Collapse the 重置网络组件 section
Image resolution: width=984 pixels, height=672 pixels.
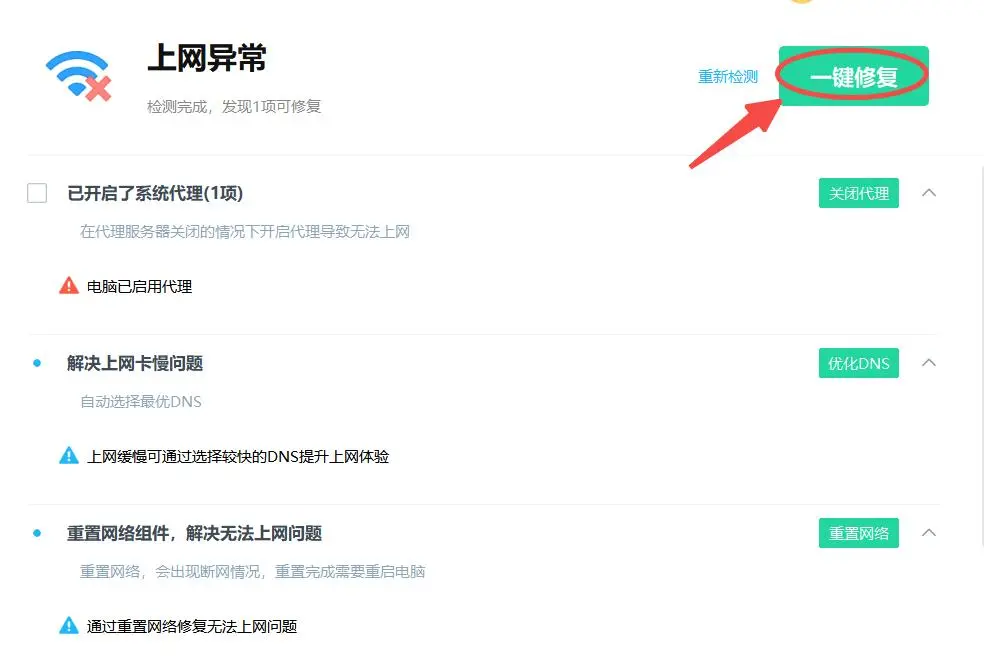point(928,533)
